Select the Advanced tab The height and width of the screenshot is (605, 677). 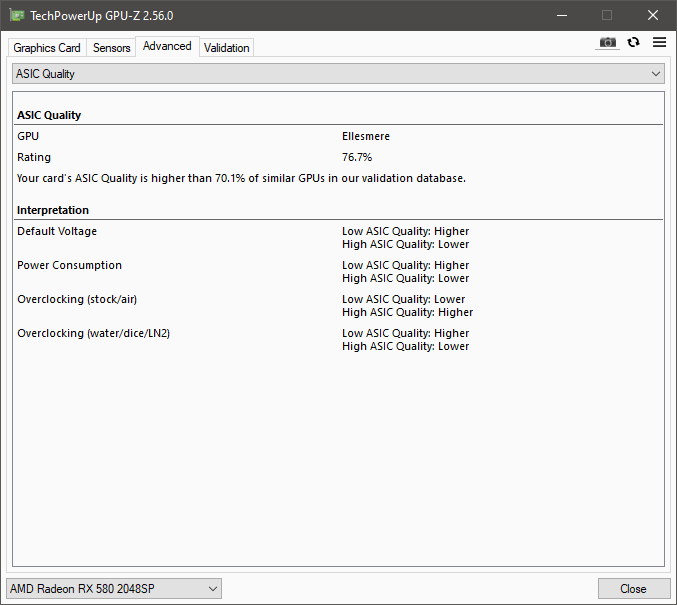[167, 46]
